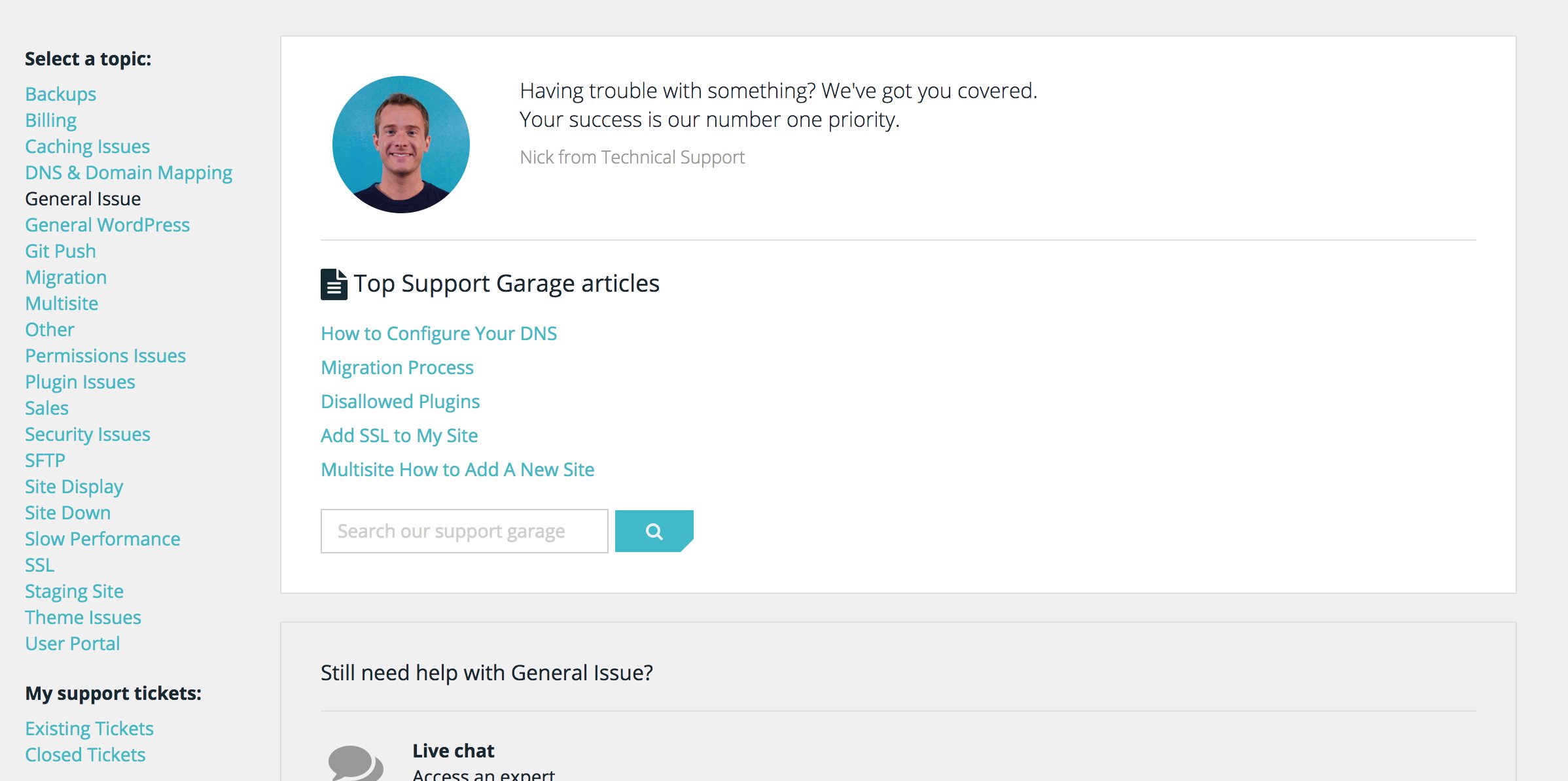Choose the Slow Performance topic
1568x781 pixels.
102,539
